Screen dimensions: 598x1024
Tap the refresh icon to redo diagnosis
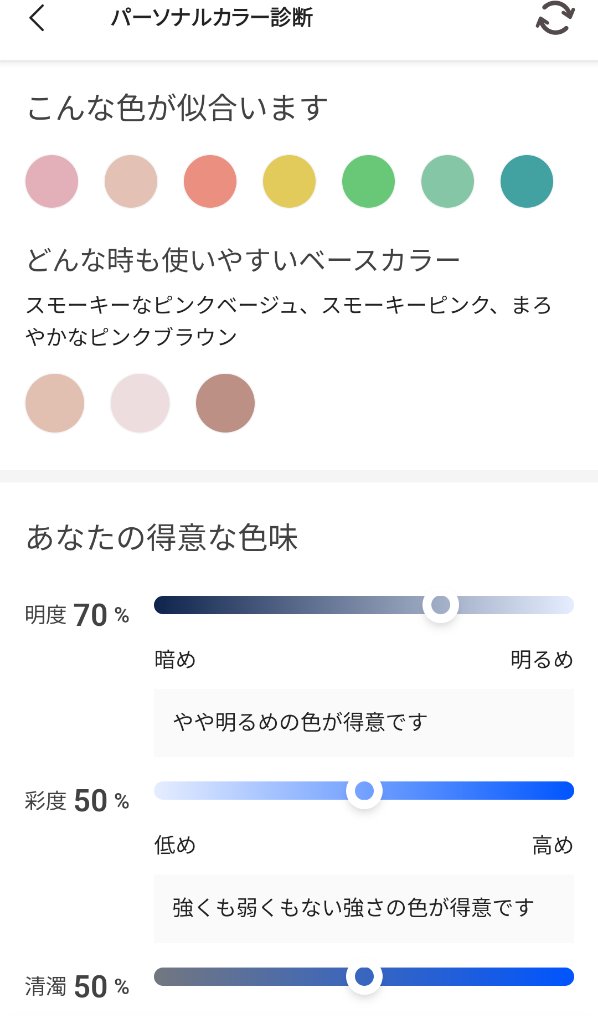[553, 18]
